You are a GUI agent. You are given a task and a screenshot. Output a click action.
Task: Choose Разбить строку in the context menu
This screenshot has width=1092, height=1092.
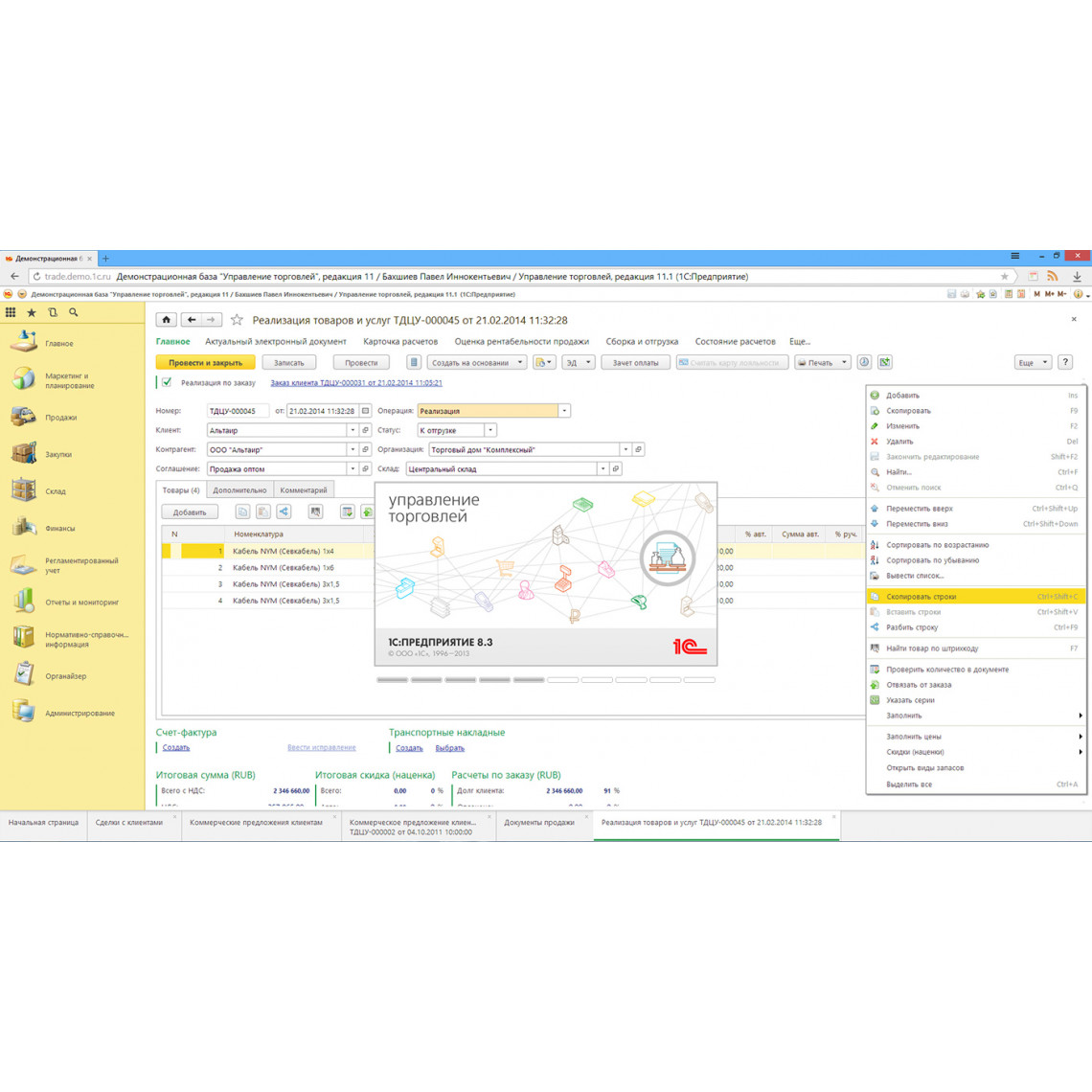point(976,626)
